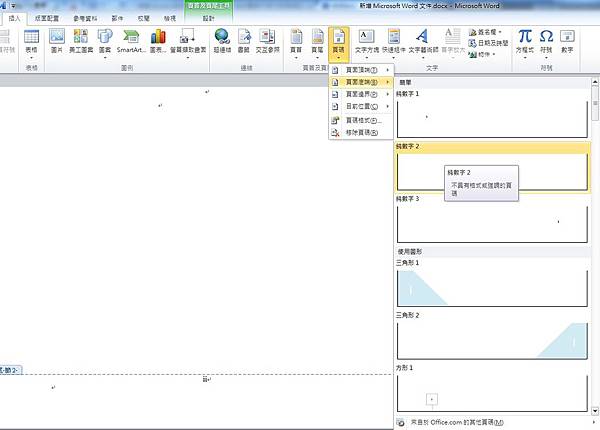This screenshot has width=600, height=430.
Task: Open the Footer (頁尾) gallery
Action: (x=317, y=43)
